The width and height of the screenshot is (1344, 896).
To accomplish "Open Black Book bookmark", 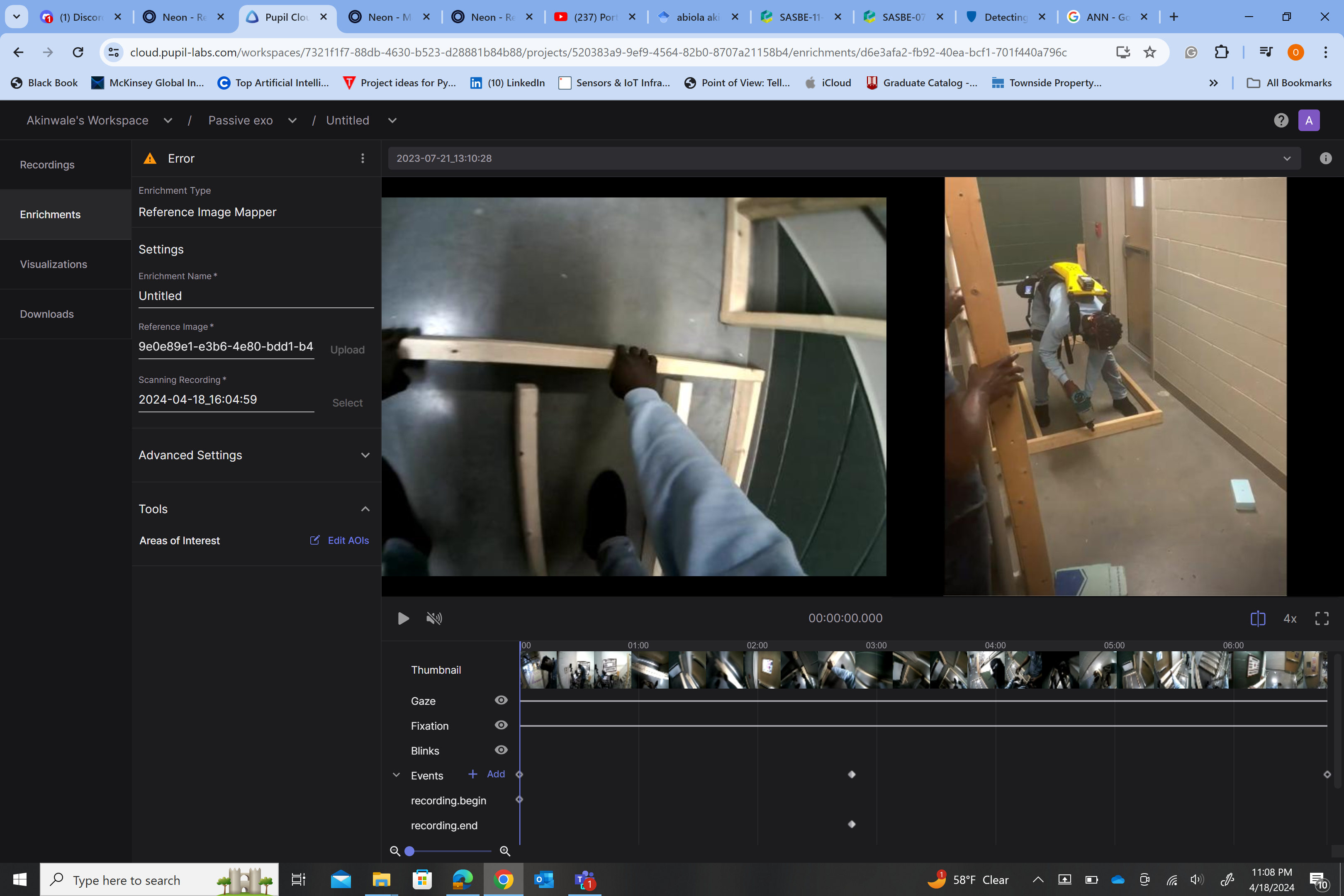I will click(44, 83).
